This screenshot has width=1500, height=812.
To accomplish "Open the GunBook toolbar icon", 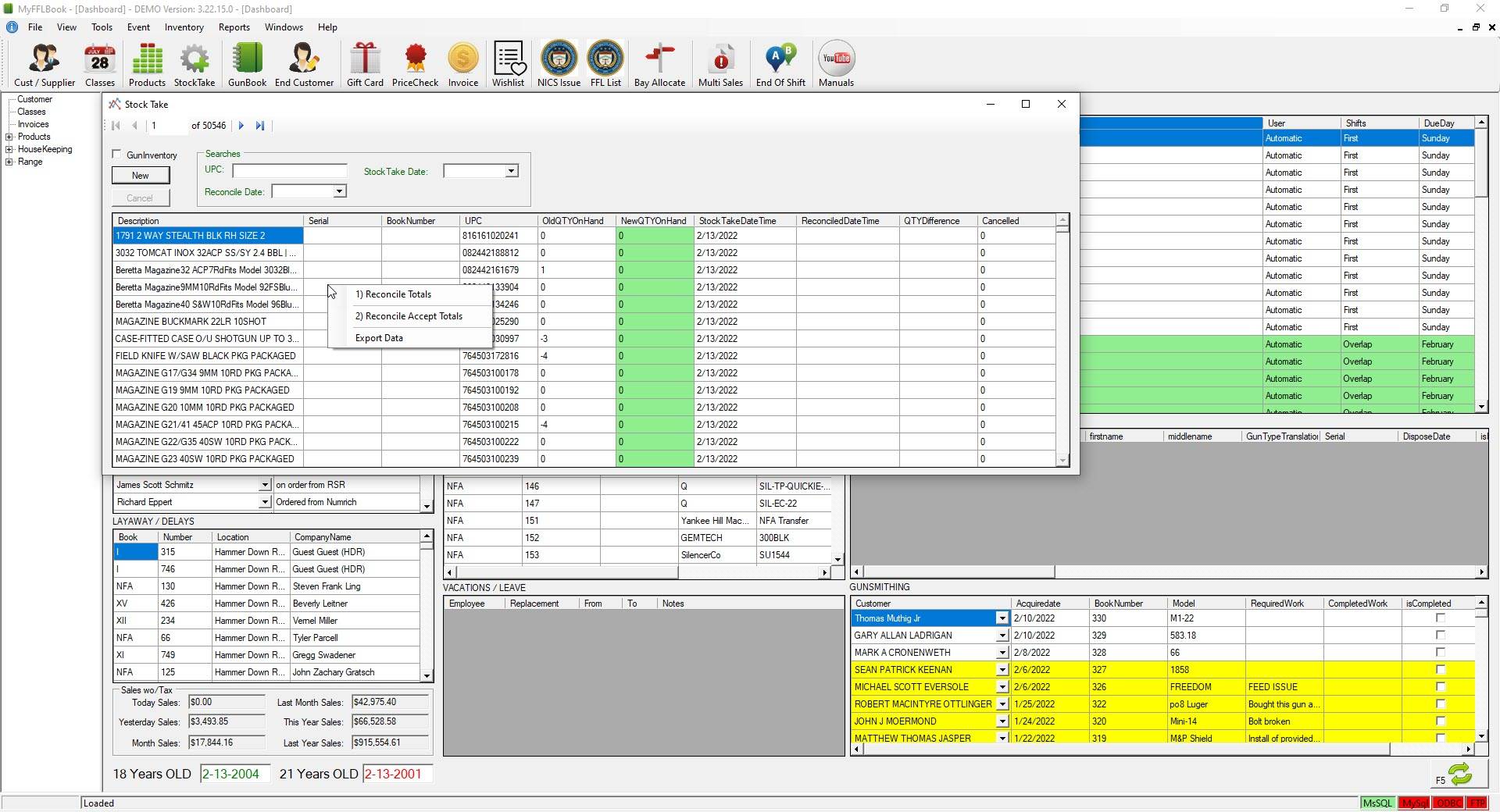I will [247, 64].
